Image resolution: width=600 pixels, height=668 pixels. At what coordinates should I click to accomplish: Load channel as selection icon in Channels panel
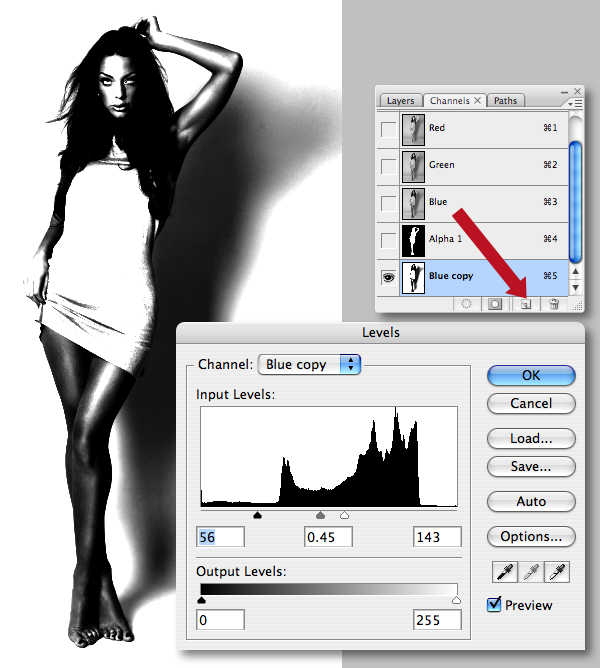(x=467, y=304)
